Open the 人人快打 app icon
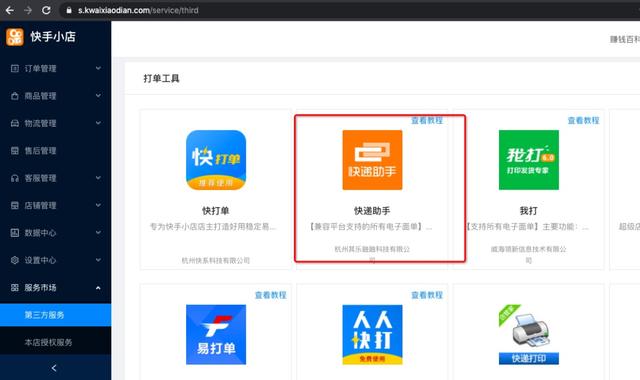The image size is (640, 380). (x=372, y=335)
